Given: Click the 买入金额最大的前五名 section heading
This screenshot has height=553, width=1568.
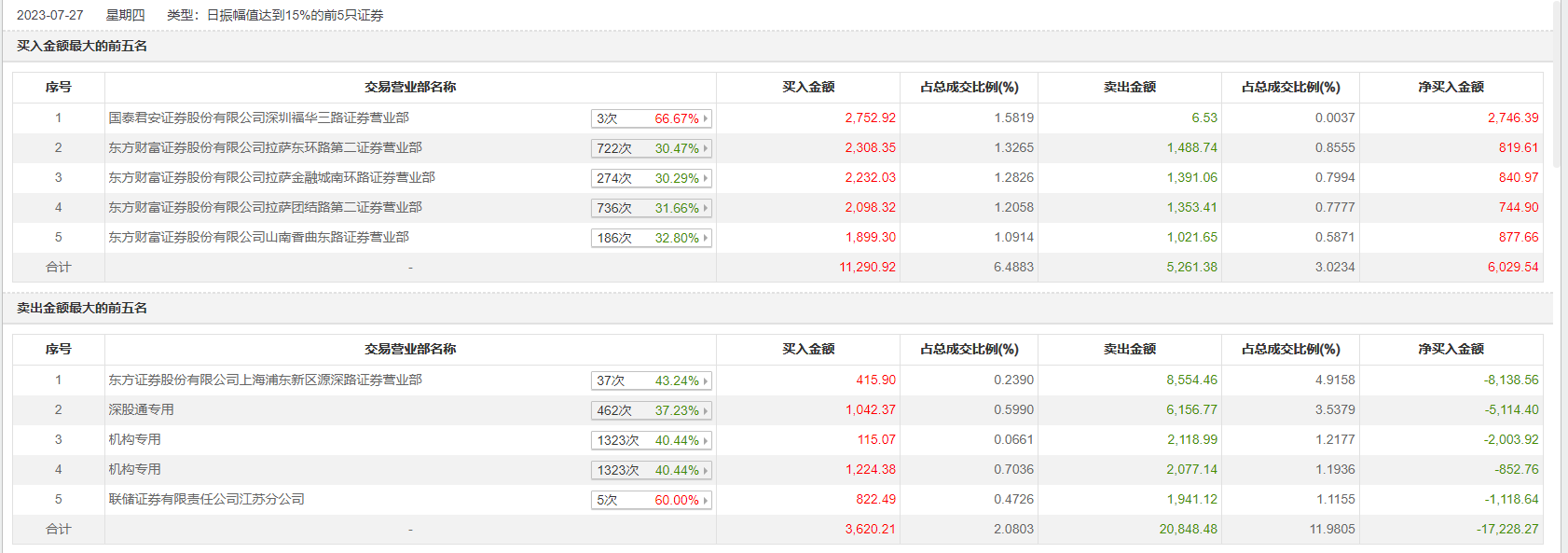Looking at the screenshot, I should 82,46.
